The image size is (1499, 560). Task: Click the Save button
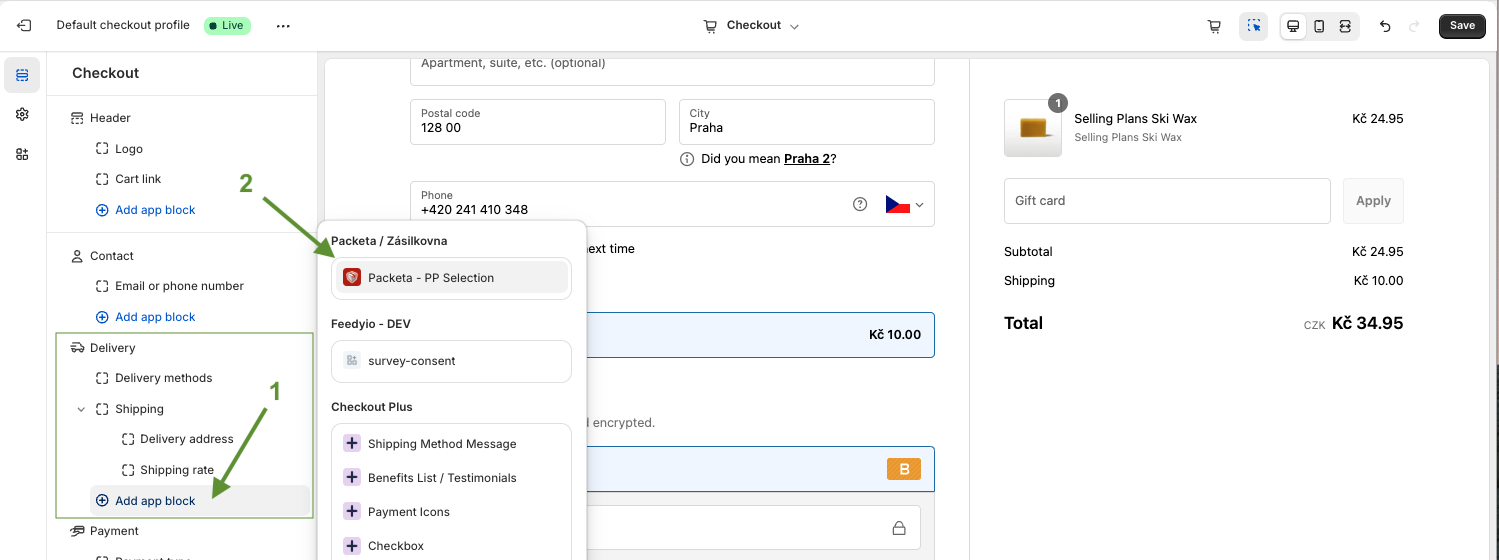click(1462, 26)
